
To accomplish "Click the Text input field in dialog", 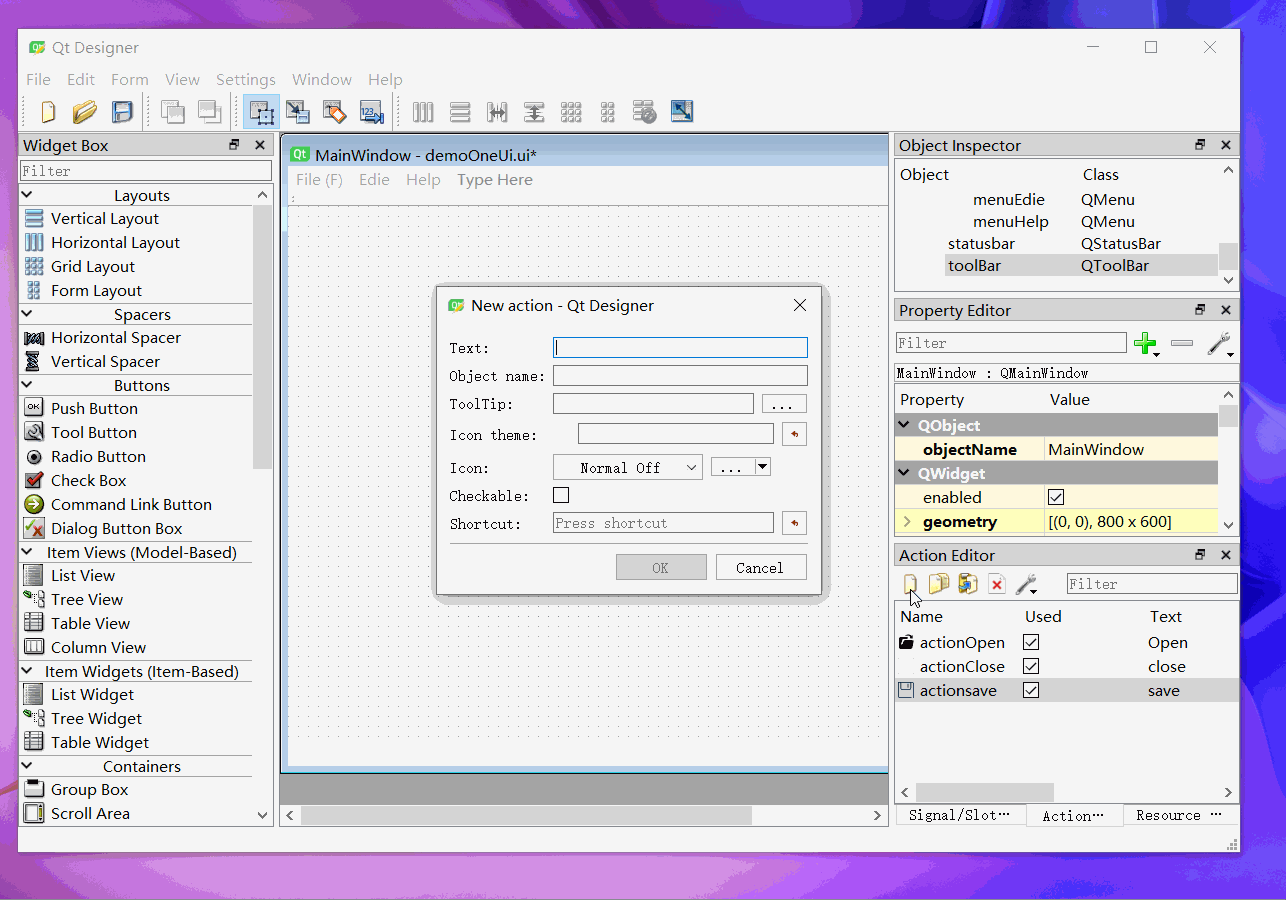I will point(680,347).
